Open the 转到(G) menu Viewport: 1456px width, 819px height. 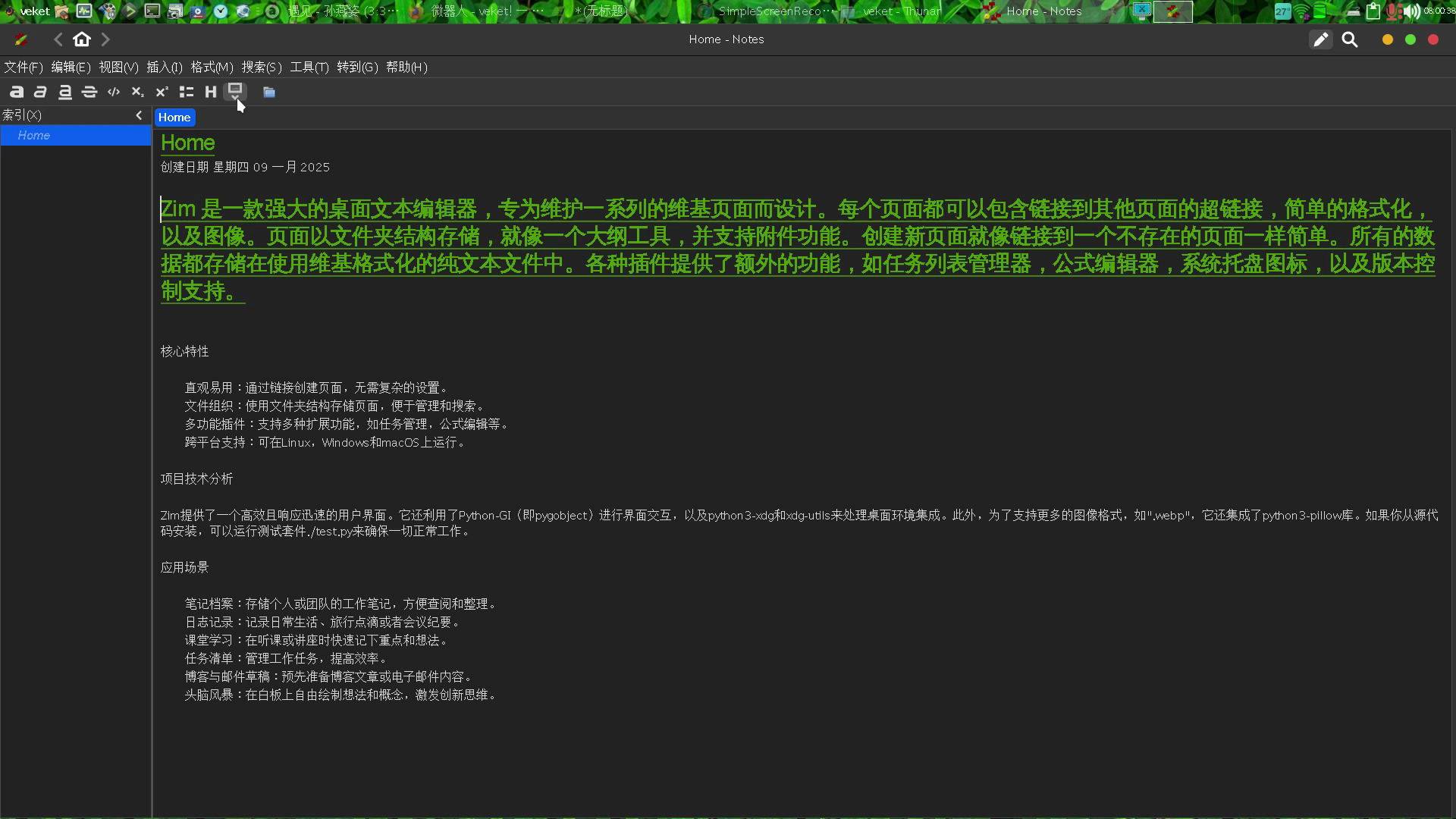pyautogui.click(x=357, y=67)
